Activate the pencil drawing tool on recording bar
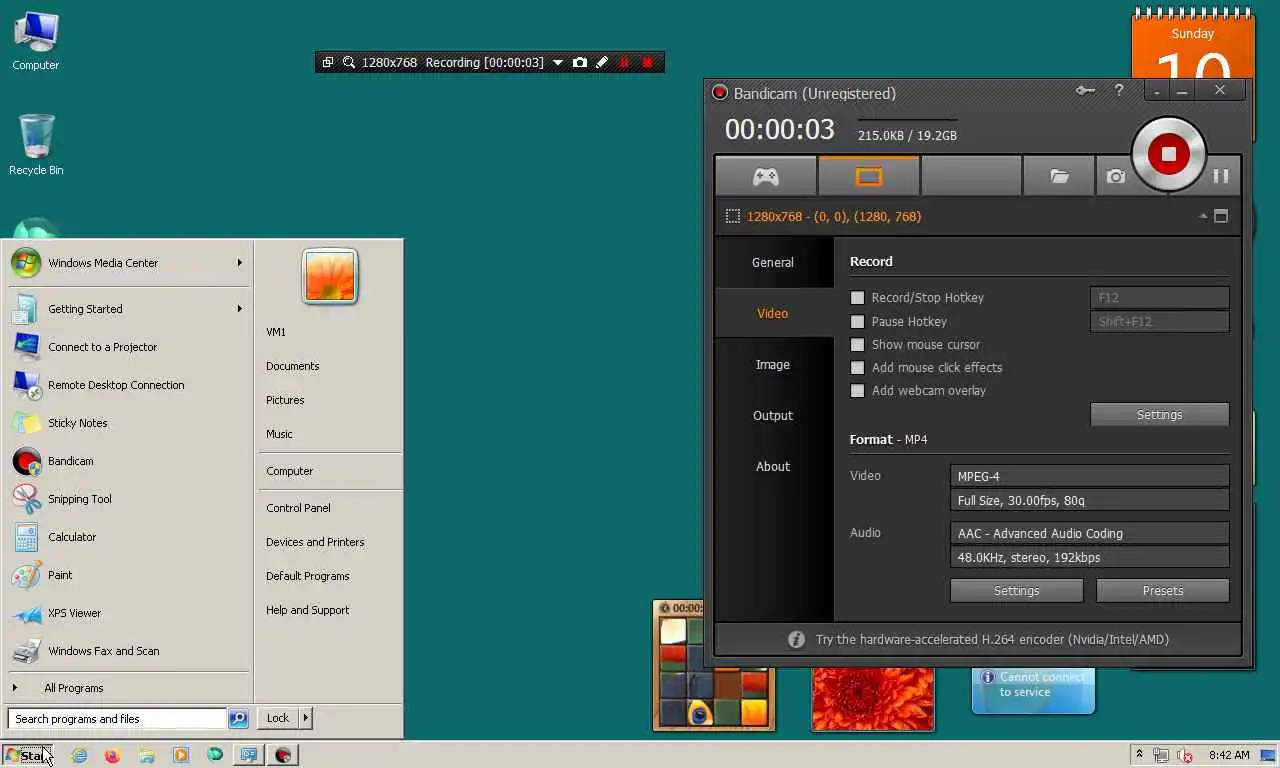This screenshot has width=1280, height=768. pyautogui.click(x=602, y=62)
